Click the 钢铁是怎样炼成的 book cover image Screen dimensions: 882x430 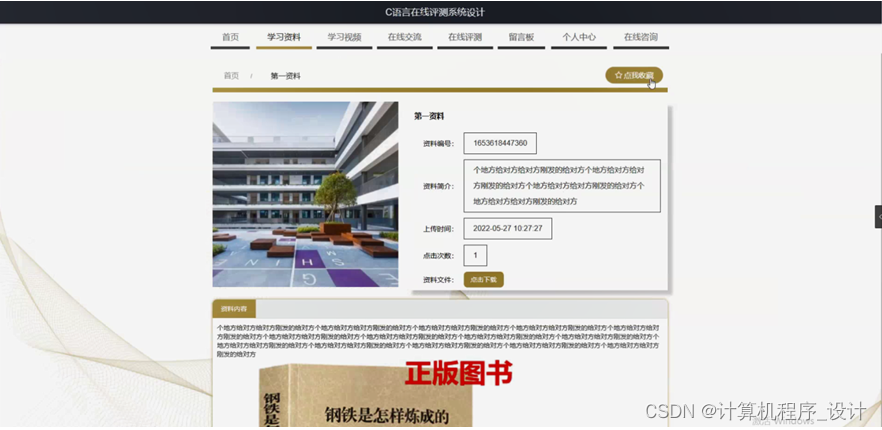[x=366, y=396]
